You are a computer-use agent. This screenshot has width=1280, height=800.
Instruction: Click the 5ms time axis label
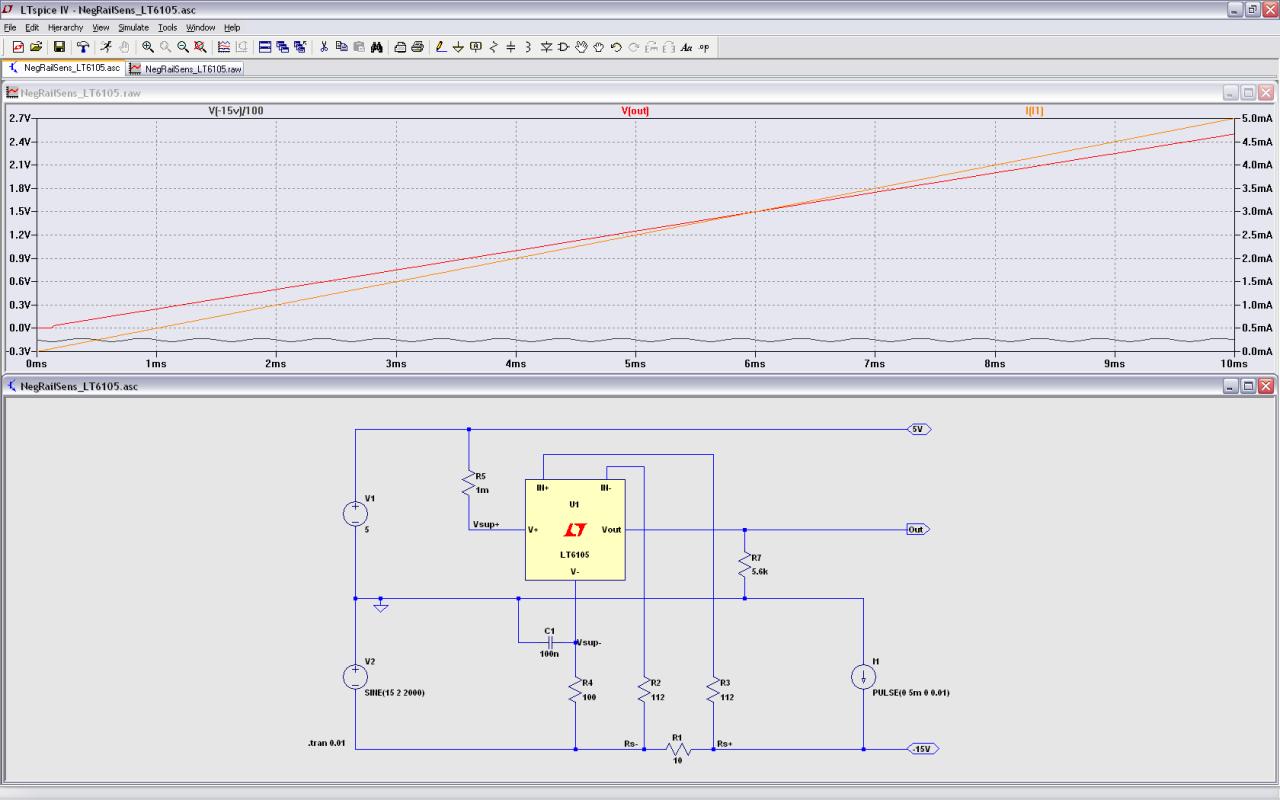(x=635, y=364)
